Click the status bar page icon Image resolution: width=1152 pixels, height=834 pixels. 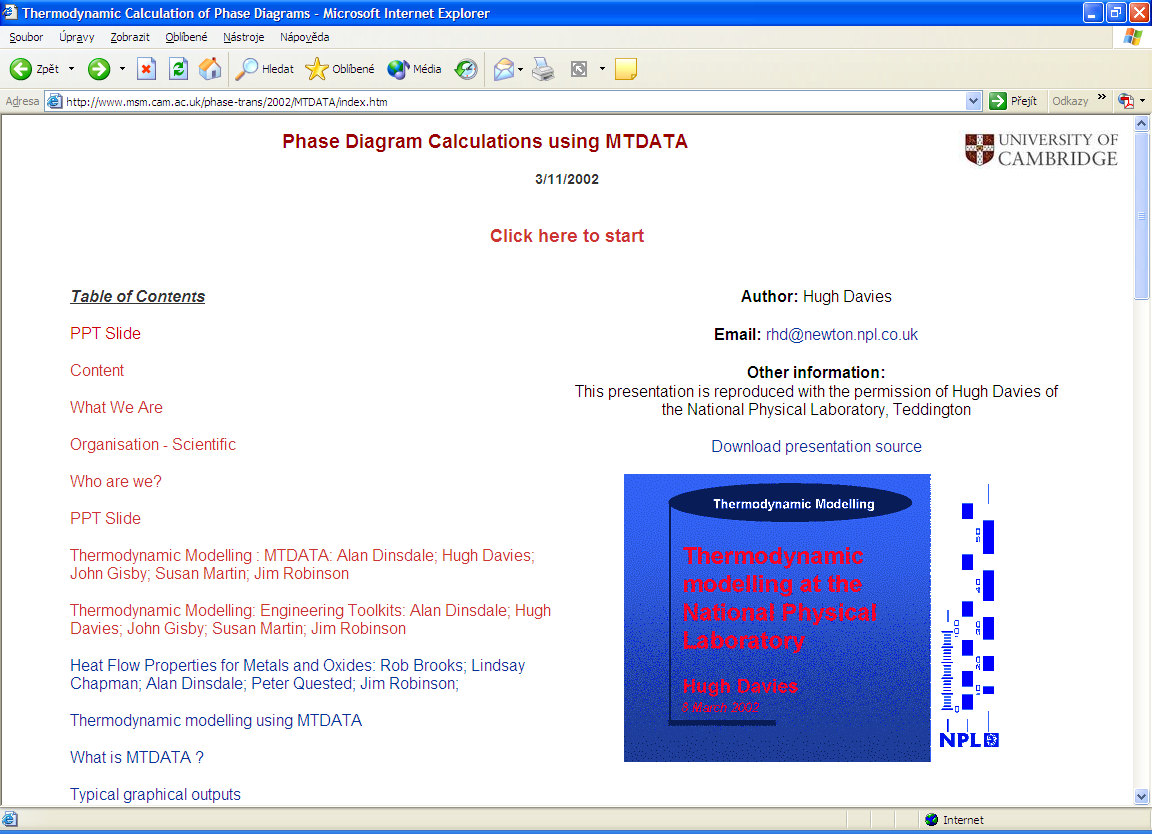coord(10,820)
